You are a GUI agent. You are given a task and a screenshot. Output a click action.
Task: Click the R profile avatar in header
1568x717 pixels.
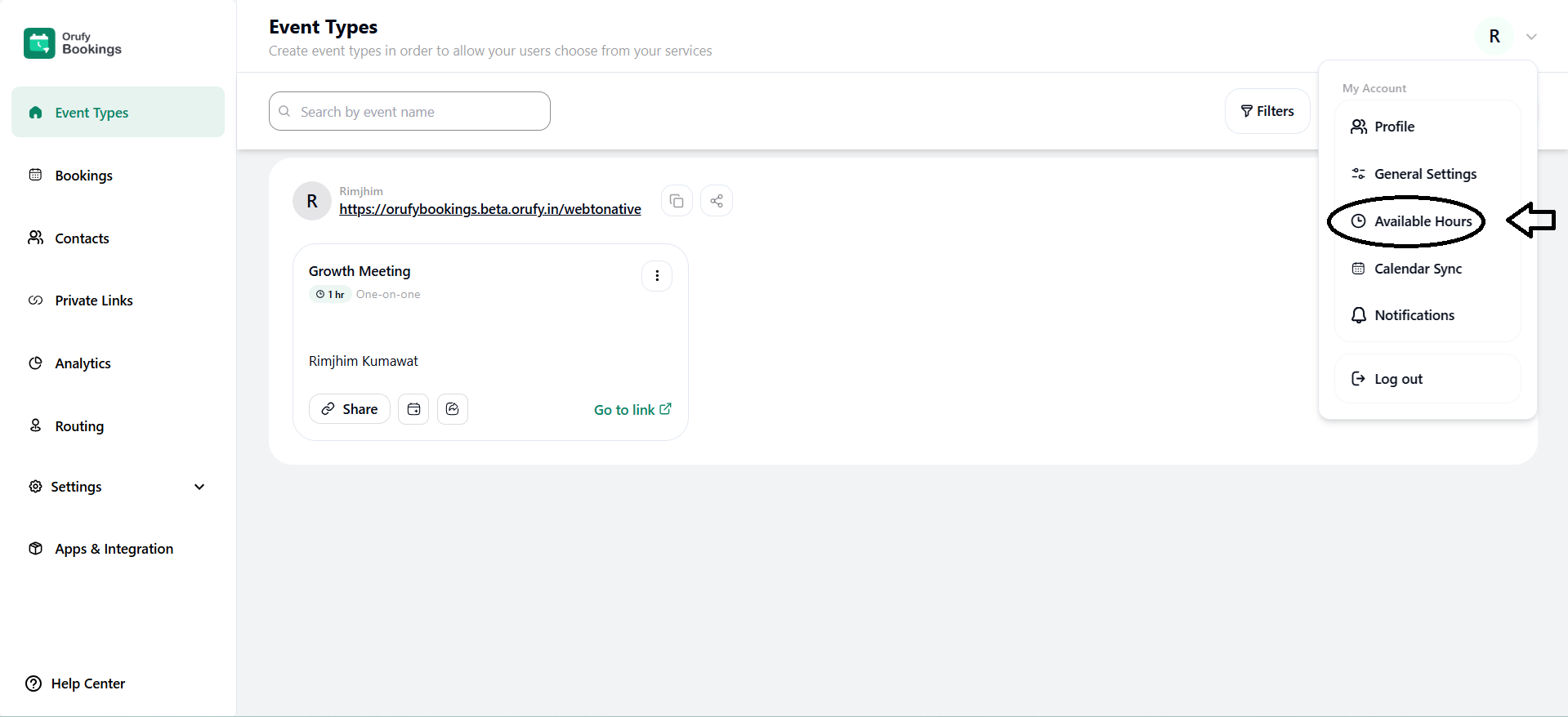(x=1494, y=37)
